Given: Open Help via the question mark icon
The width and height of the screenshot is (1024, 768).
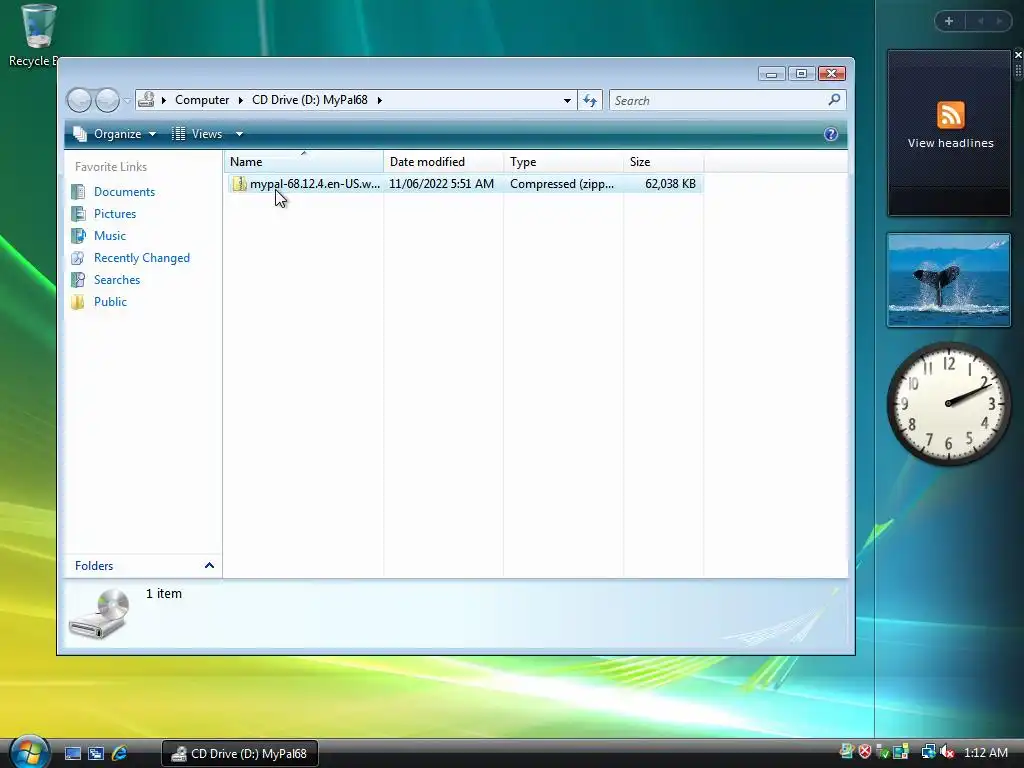Looking at the screenshot, I should pyautogui.click(x=831, y=134).
